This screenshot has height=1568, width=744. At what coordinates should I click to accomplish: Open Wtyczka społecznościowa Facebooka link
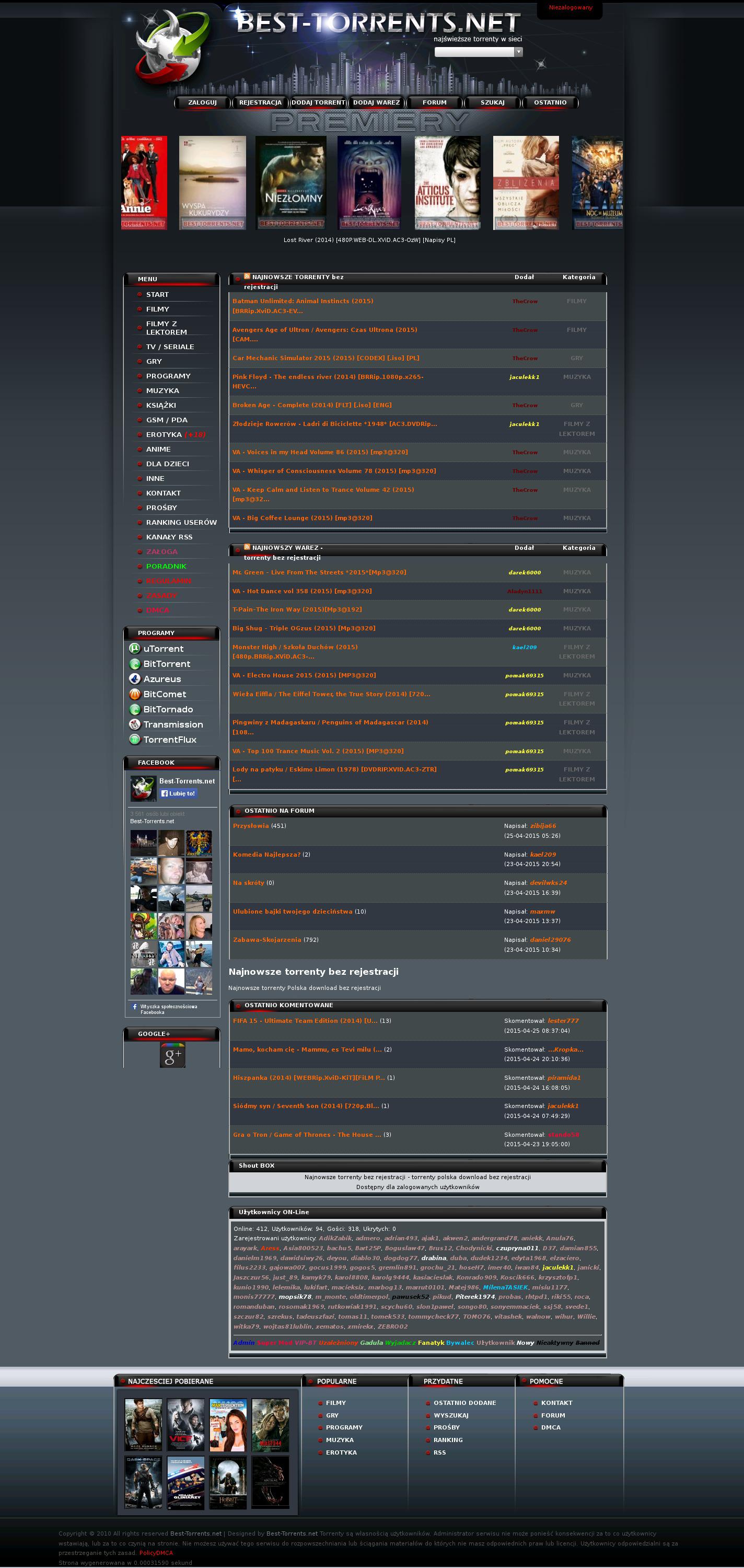(x=169, y=1009)
